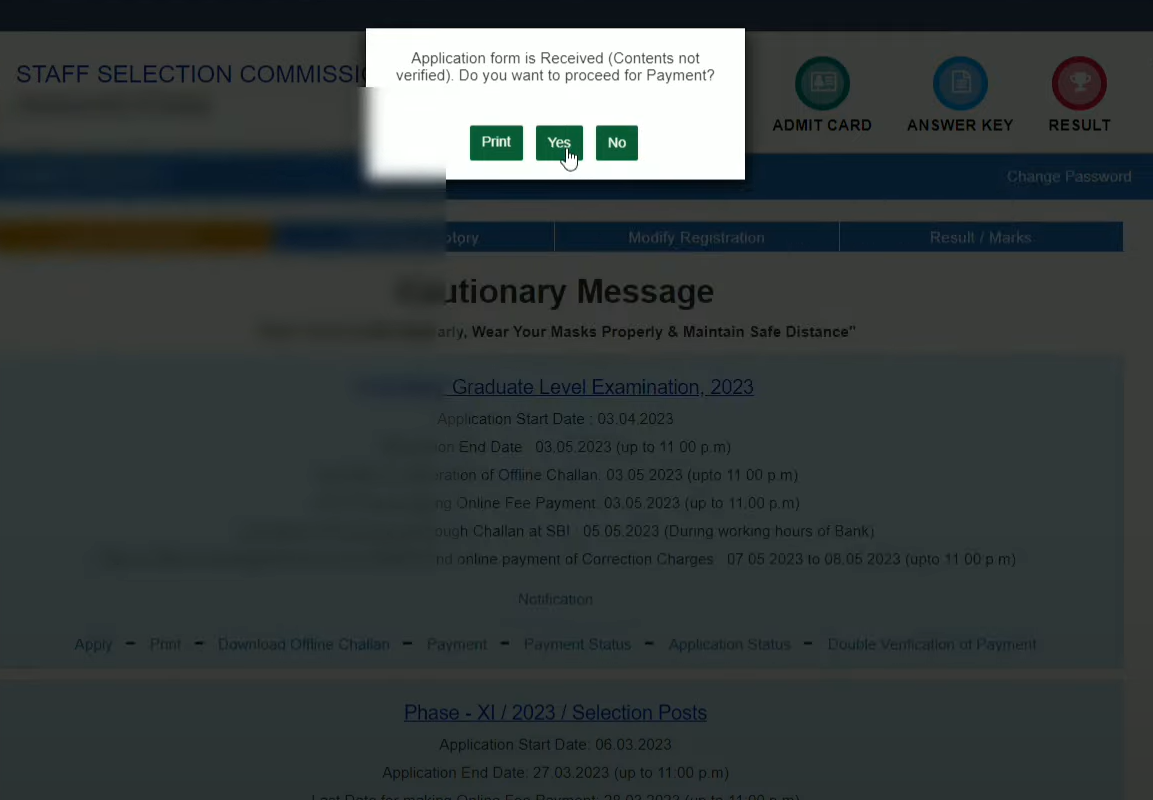Open the Phase - XI / 2023 / Selection Posts link

coord(555,712)
